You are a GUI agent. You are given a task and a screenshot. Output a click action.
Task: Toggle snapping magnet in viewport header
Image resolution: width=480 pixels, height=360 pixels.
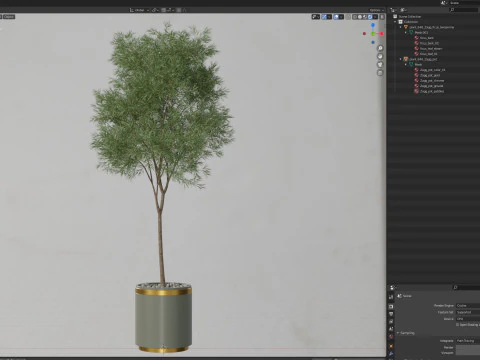point(163,10)
